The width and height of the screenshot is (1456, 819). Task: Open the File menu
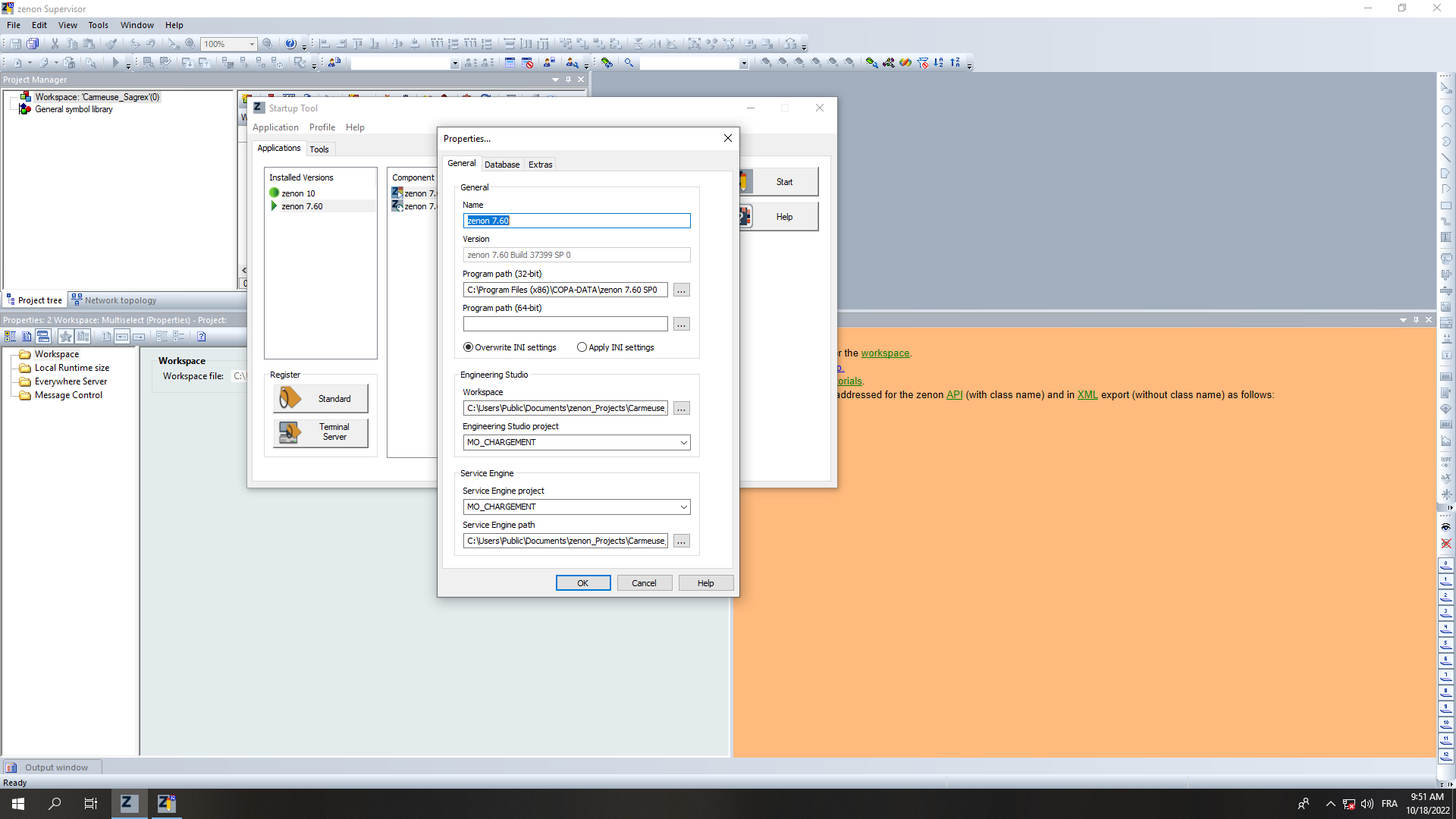(x=14, y=25)
